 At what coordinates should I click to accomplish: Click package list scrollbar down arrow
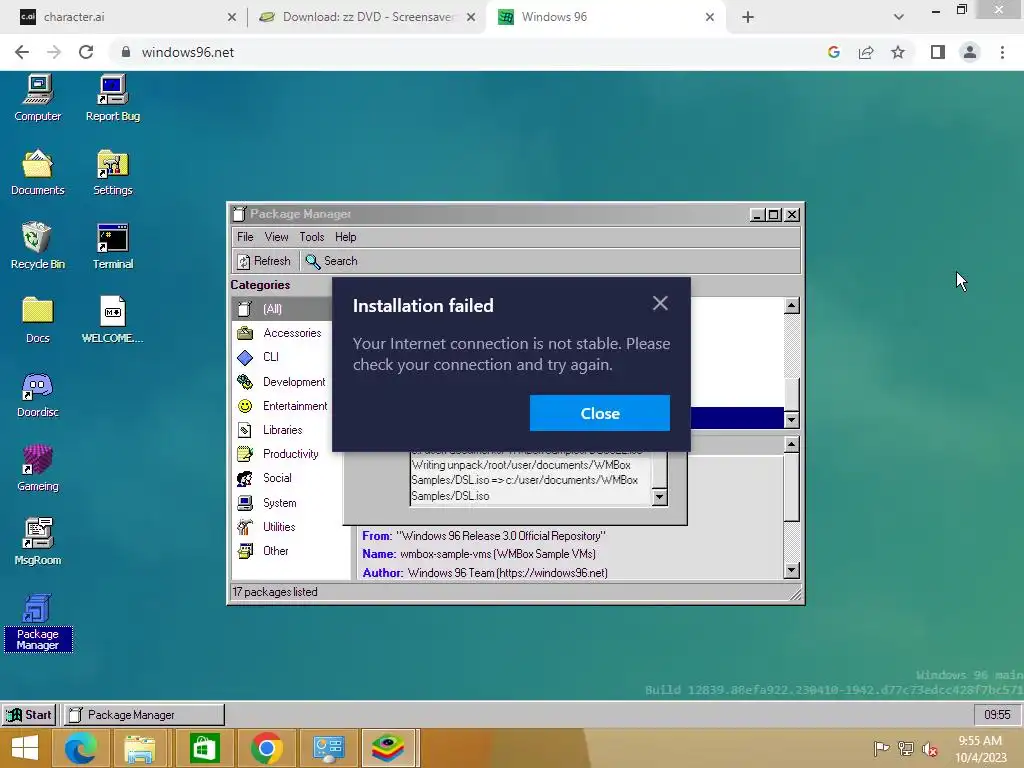pyautogui.click(x=792, y=420)
